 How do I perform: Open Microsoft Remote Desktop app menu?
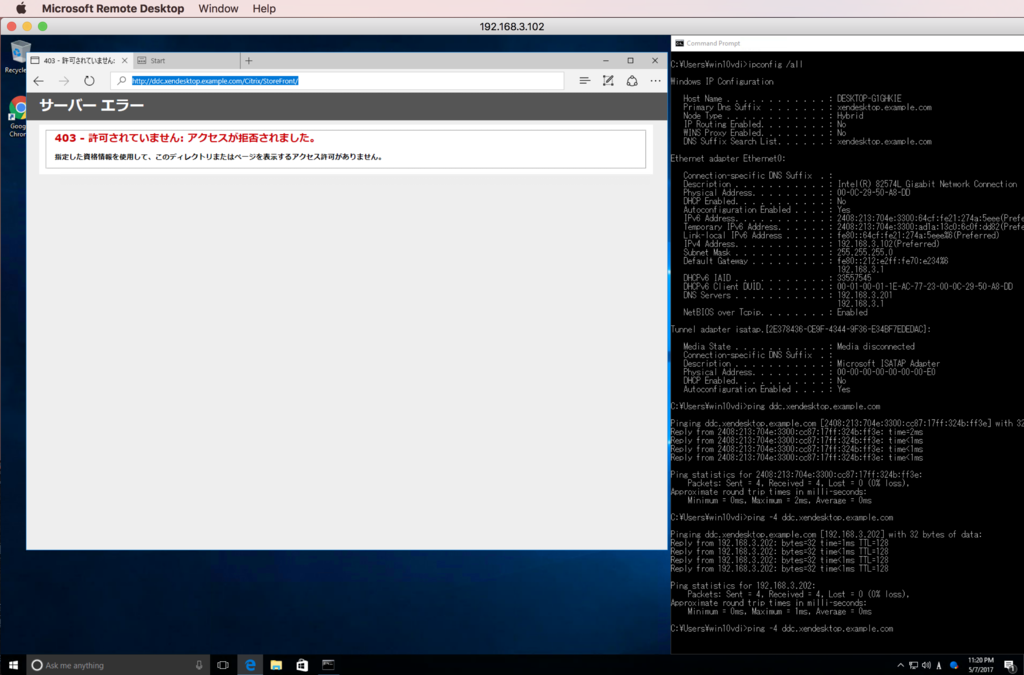113,8
